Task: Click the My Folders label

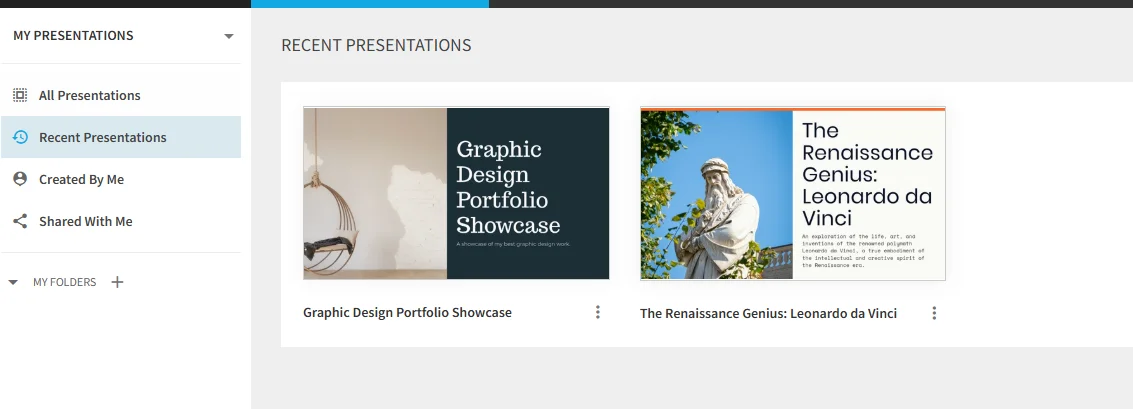Action: 64,282
